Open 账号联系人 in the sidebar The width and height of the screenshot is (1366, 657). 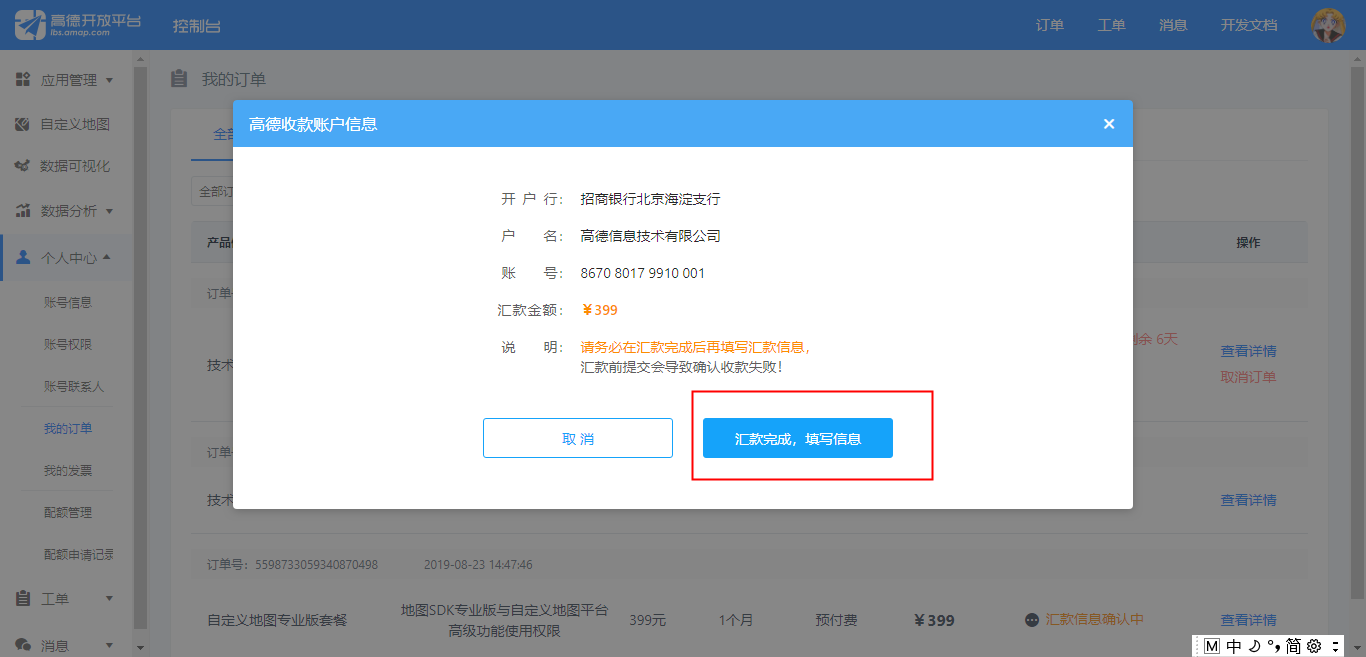pos(74,386)
